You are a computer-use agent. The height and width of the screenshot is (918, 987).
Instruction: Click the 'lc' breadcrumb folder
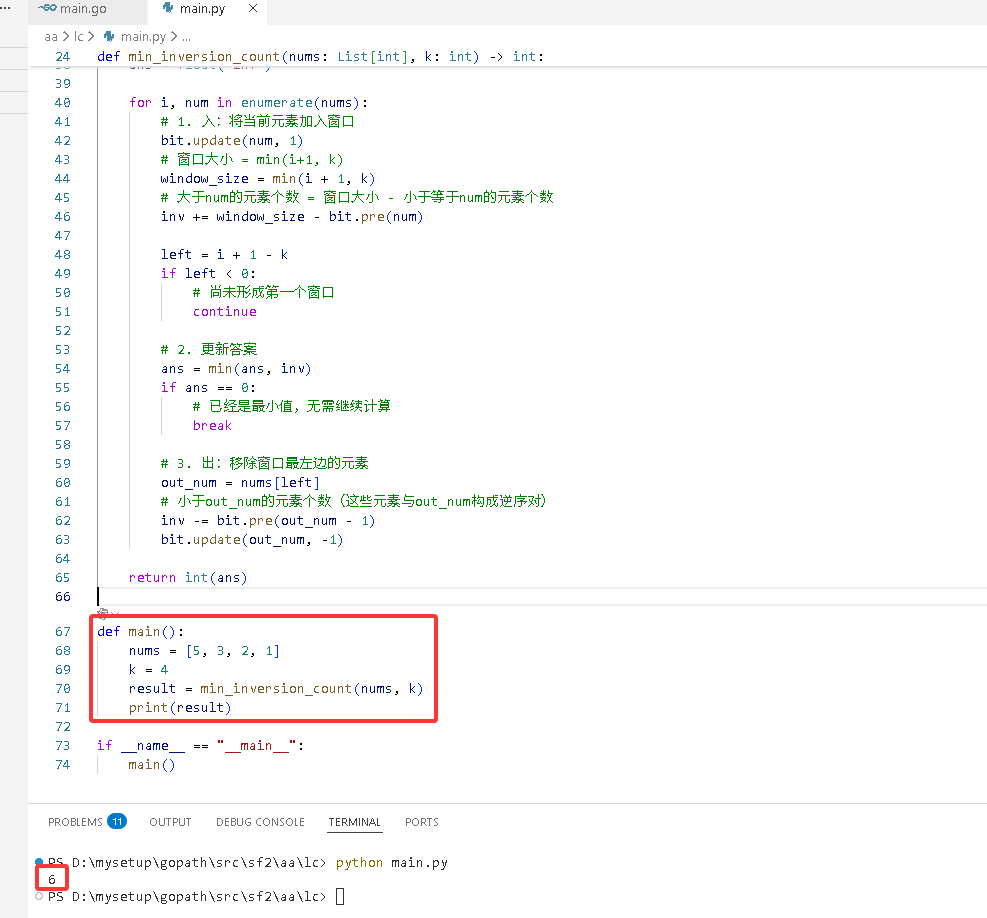click(79, 37)
